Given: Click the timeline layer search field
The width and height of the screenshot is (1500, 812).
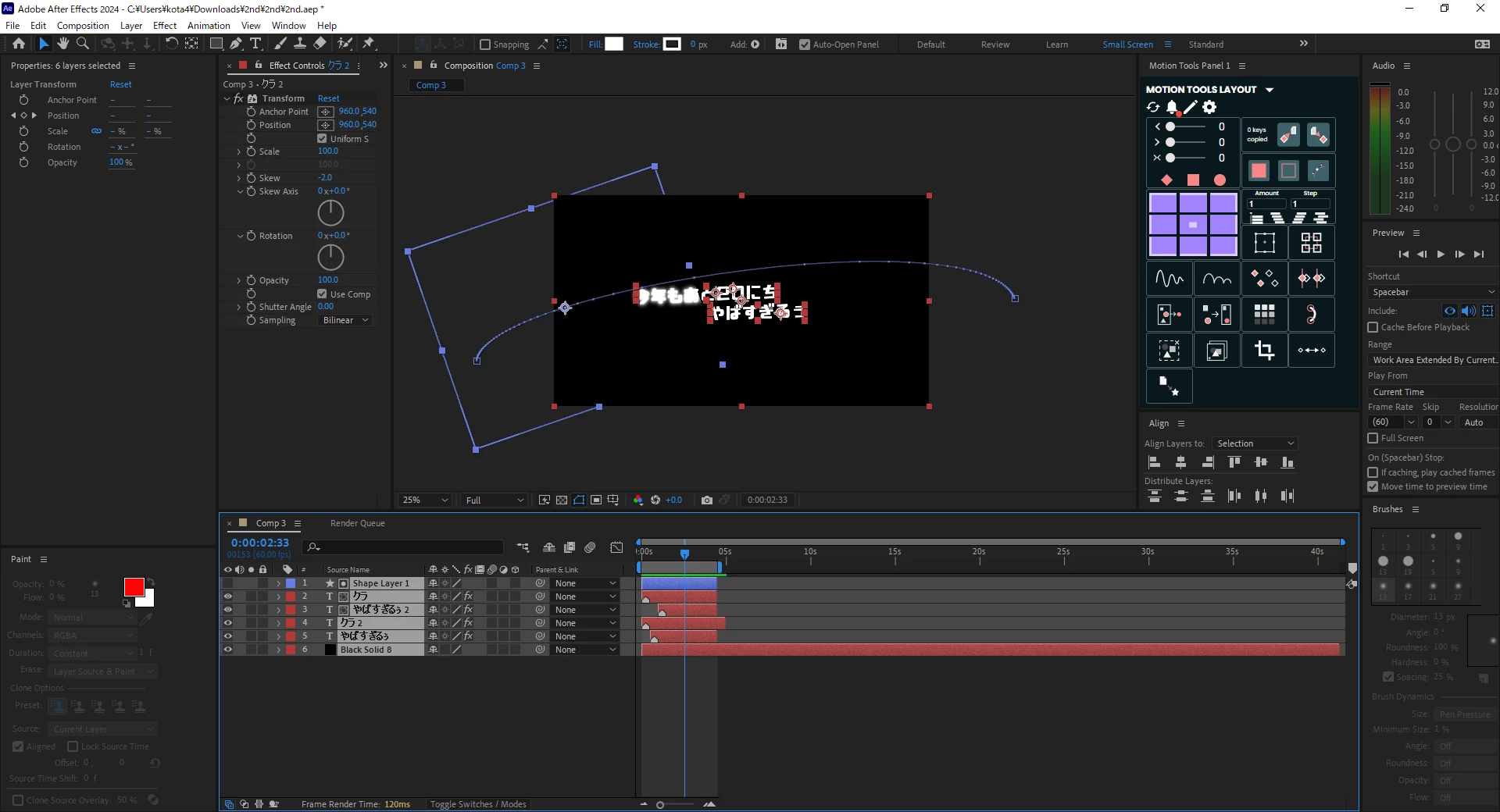Looking at the screenshot, I should pos(404,547).
